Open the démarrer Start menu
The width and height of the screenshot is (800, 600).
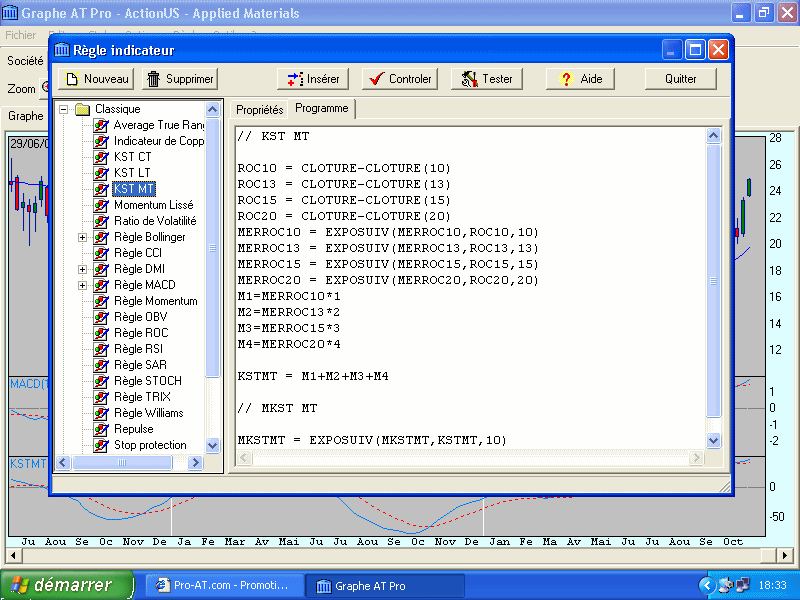coord(67,586)
